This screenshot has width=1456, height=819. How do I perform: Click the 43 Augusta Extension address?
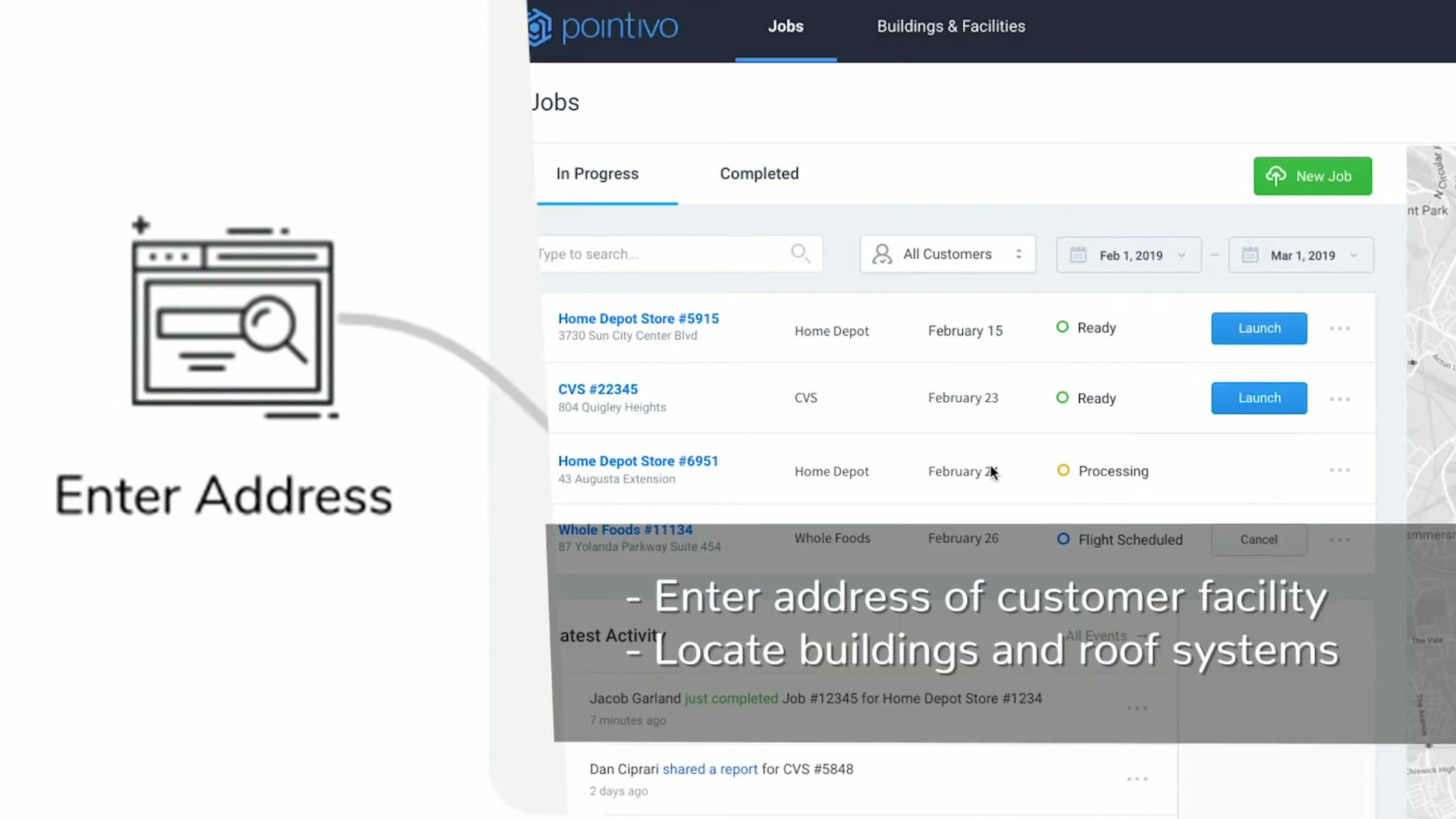(616, 479)
